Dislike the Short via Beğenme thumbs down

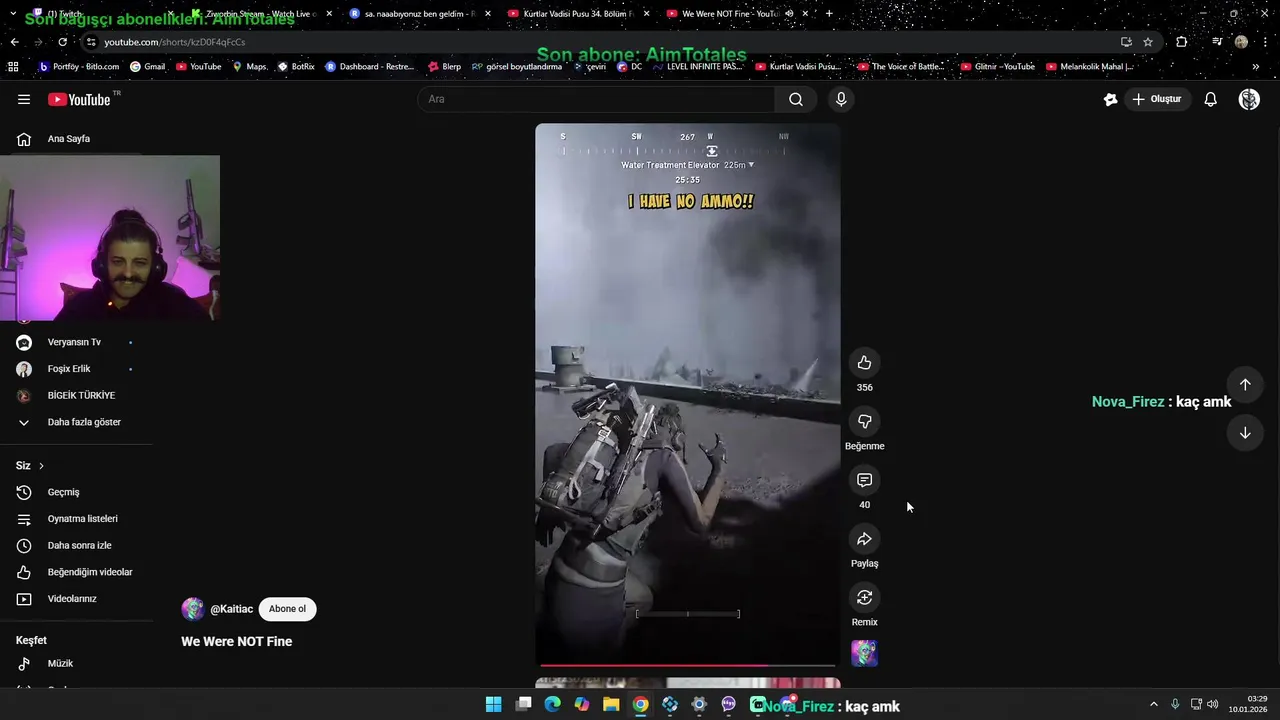865,422
